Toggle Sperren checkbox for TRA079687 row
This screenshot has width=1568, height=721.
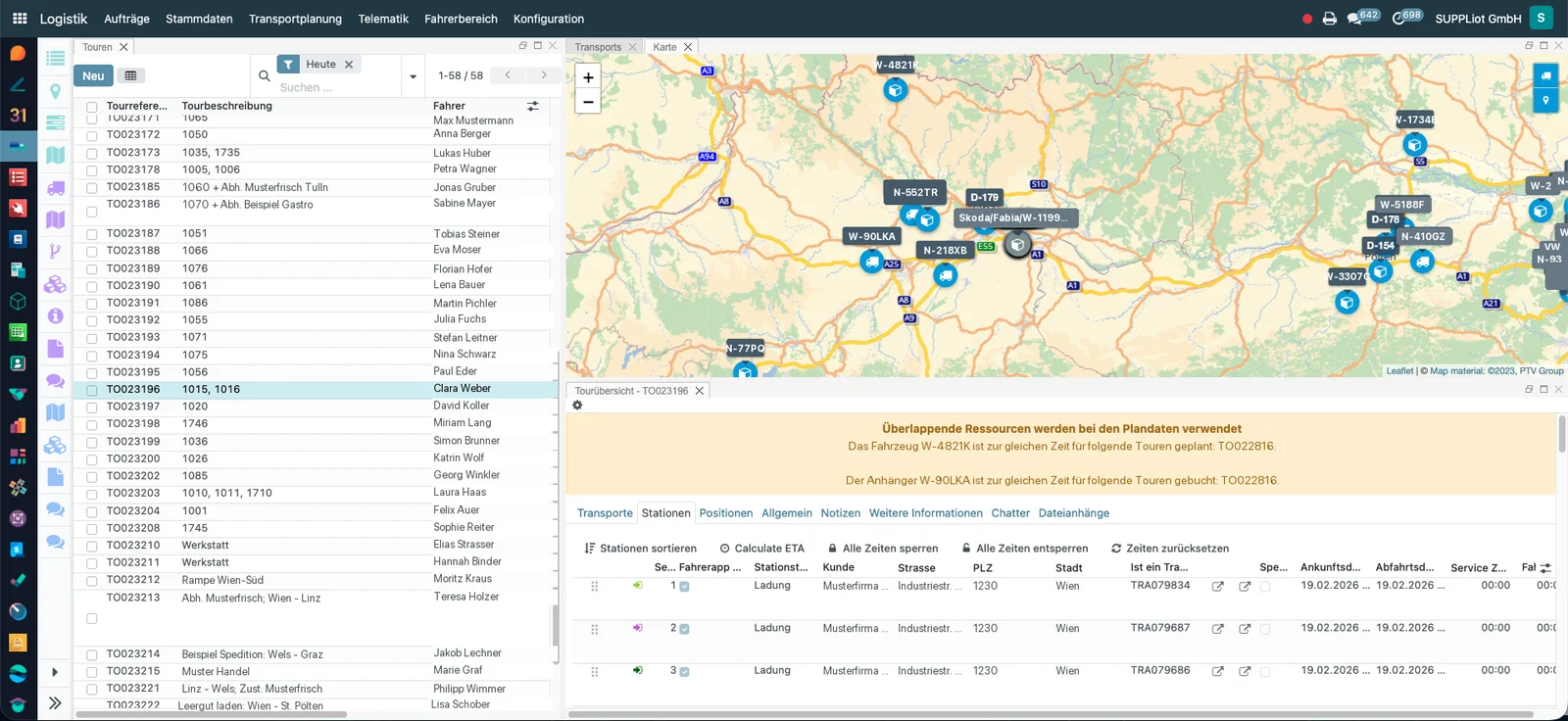[x=1264, y=629]
